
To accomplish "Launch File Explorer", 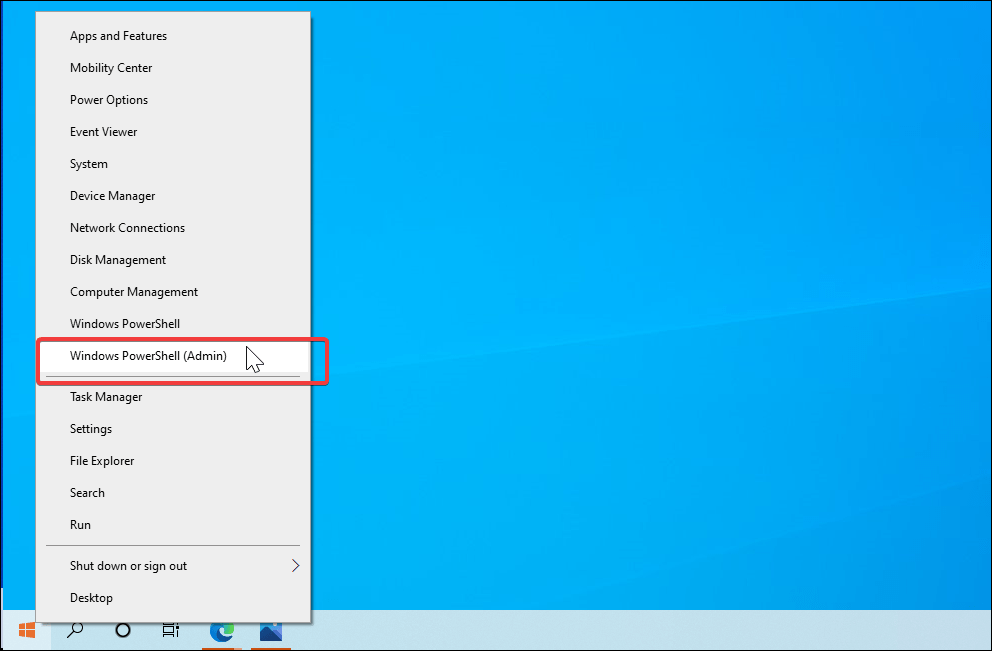I will click(x=173, y=461).
